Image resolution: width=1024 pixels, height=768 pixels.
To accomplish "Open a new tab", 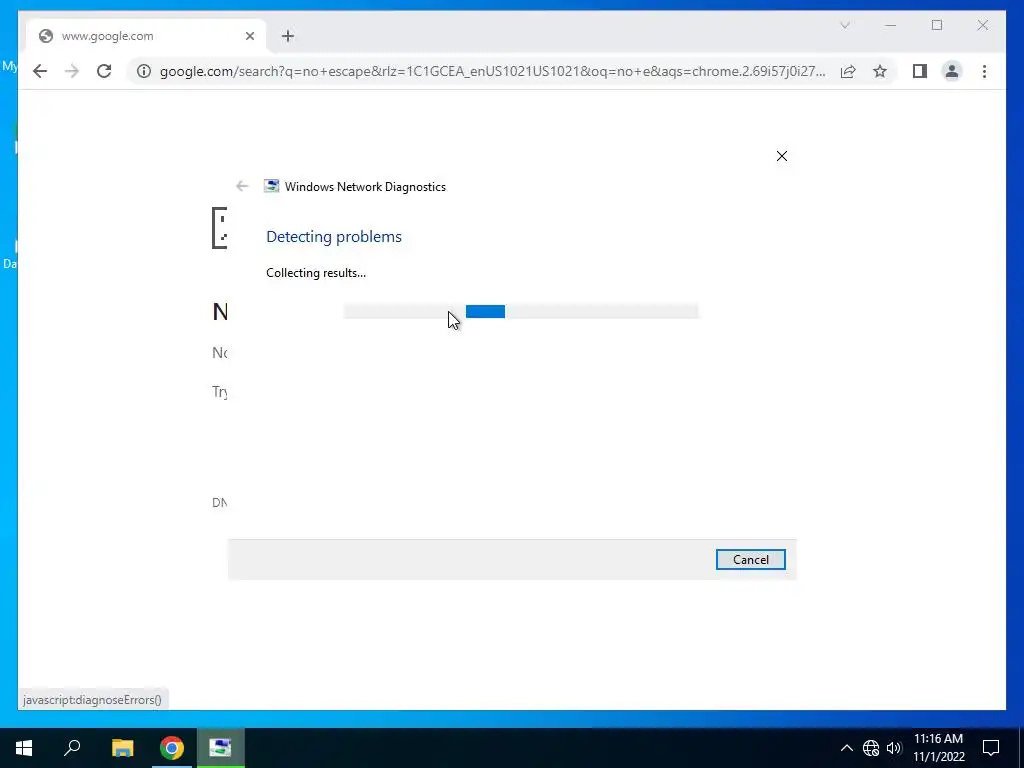I will click(288, 36).
